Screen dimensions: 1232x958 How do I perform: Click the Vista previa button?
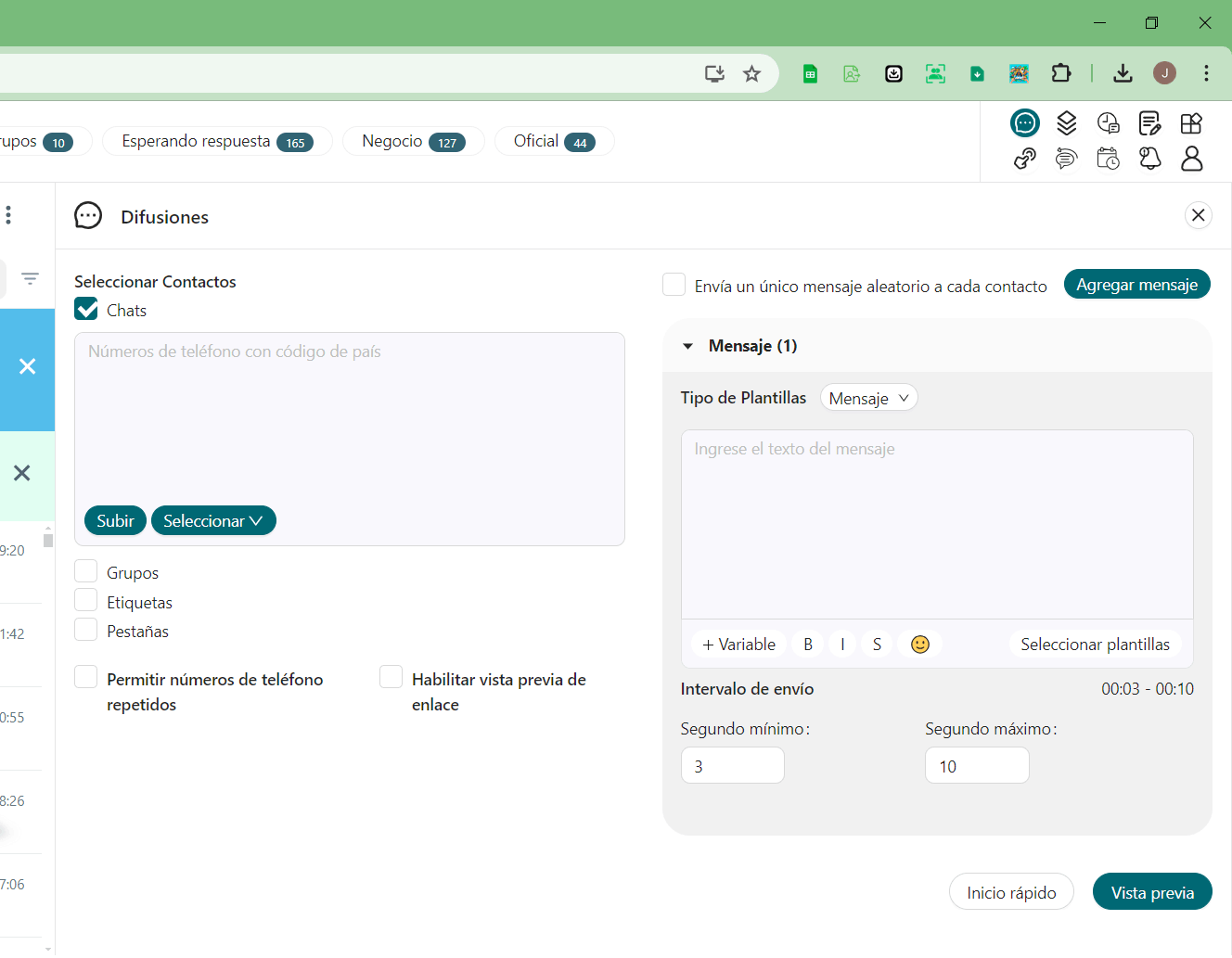(1152, 892)
